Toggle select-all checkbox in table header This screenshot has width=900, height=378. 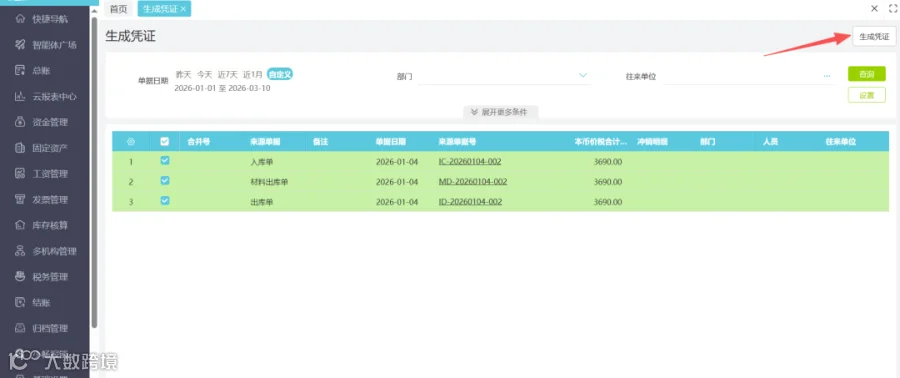click(165, 142)
